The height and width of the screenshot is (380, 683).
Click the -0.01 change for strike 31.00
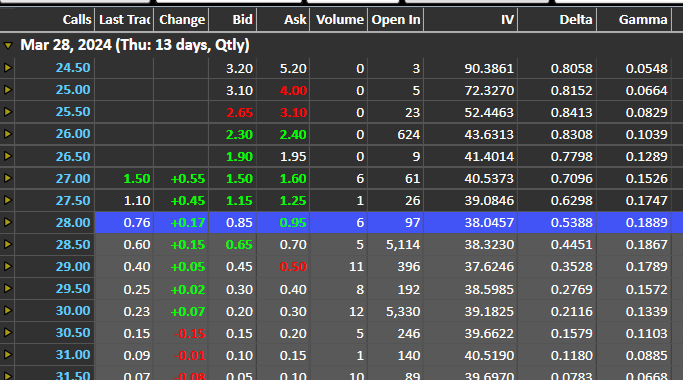(x=189, y=356)
